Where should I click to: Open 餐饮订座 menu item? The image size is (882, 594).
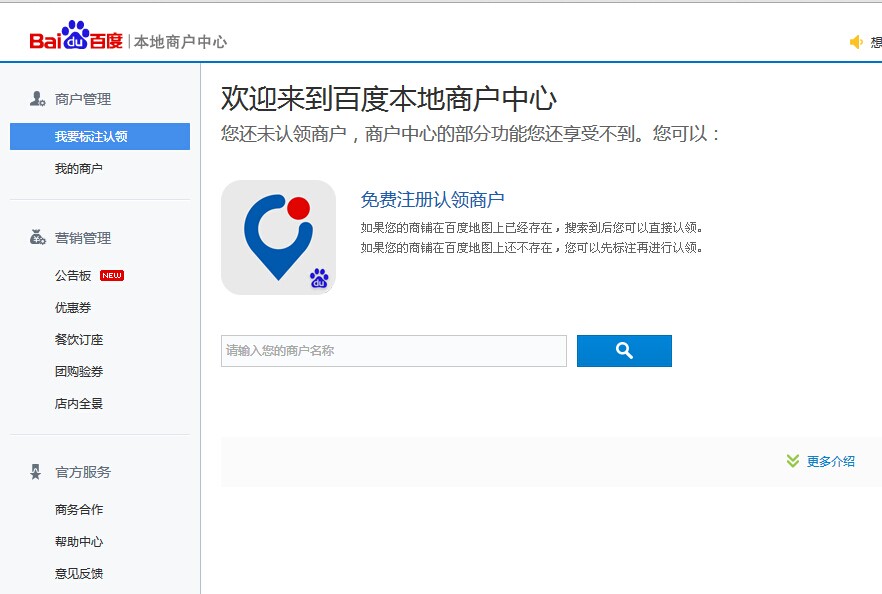79,340
